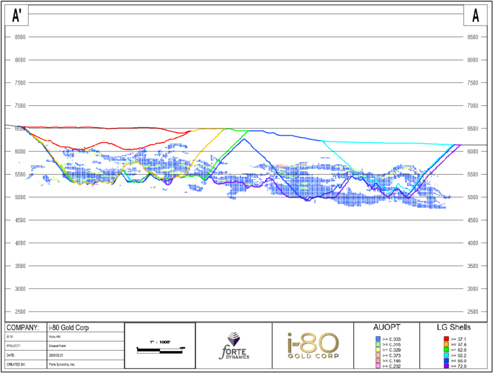Select the blue AUOPT legend swatch
The height and width of the screenshot is (373, 493).
point(378,339)
